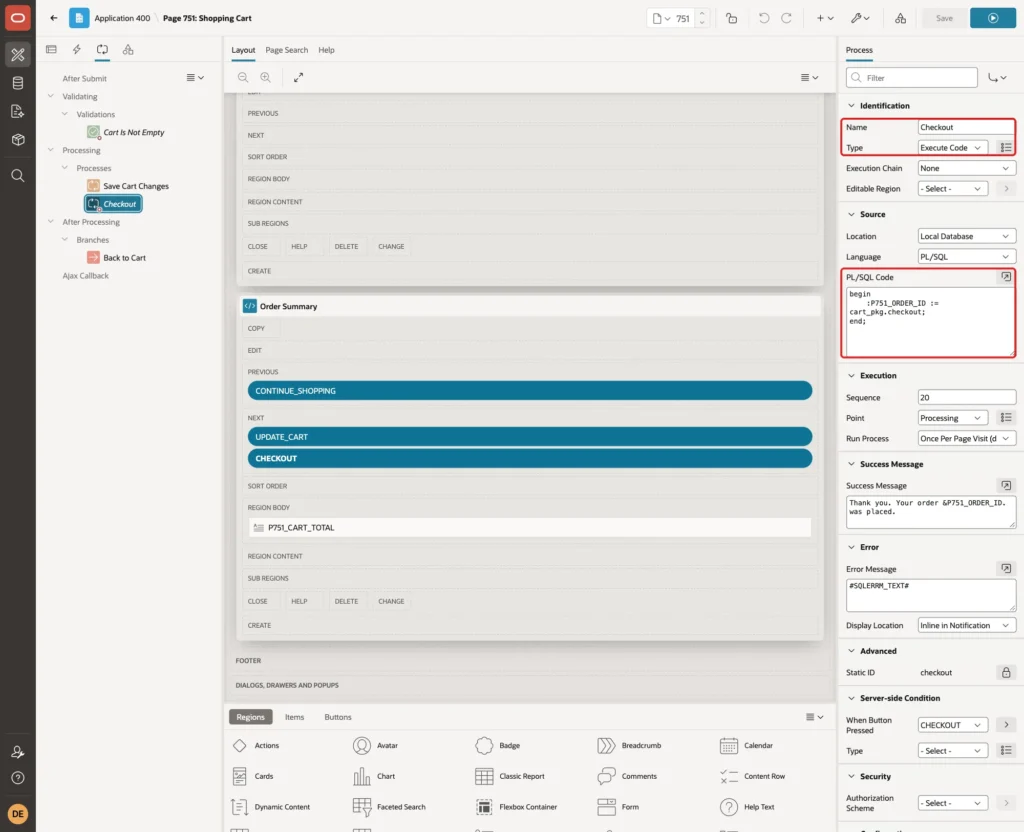Open quick pick list beside Point
This screenshot has width=1024, height=832.
click(x=1006, y=417)
